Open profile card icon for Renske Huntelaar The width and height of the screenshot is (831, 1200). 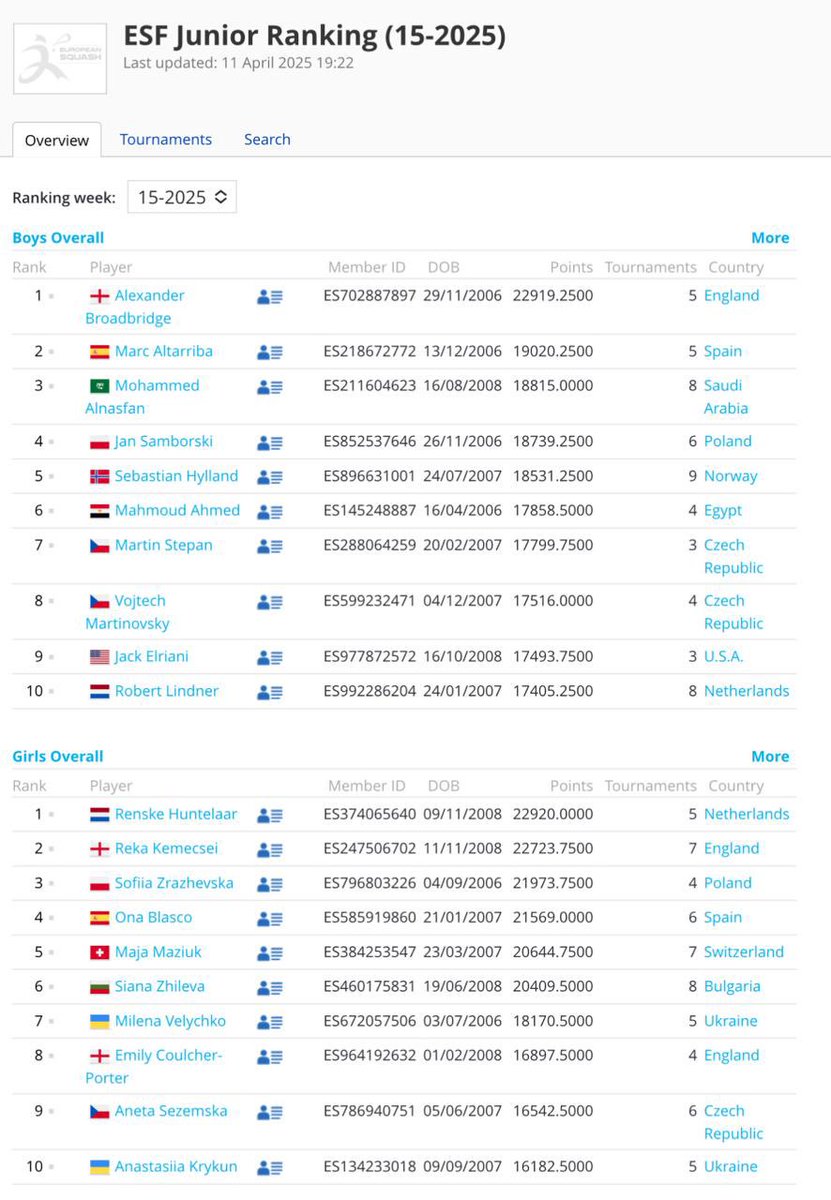[x=270, y=815]
